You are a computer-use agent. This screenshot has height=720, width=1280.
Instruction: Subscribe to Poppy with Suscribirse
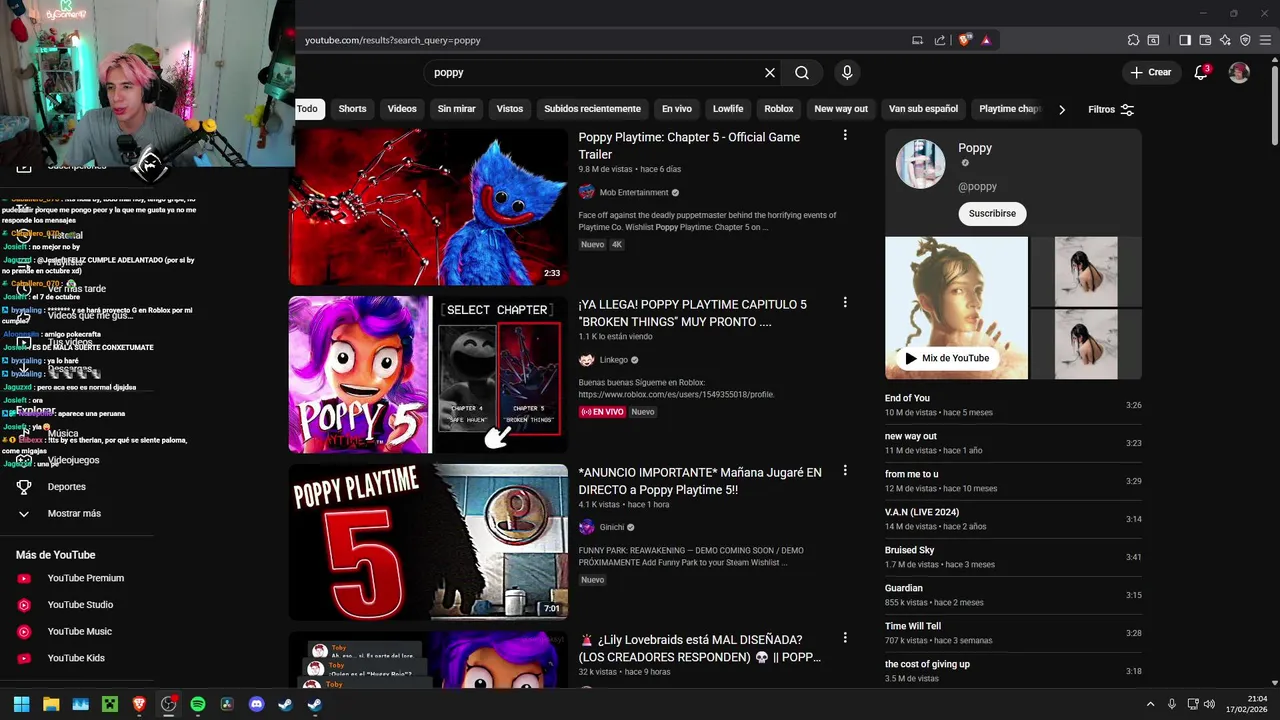click(992, 213)
